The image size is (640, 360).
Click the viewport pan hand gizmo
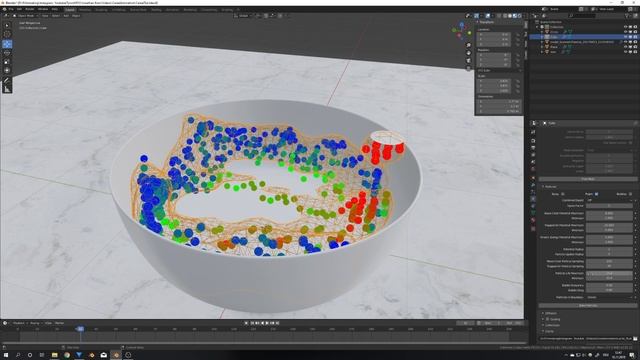[469, 53]
